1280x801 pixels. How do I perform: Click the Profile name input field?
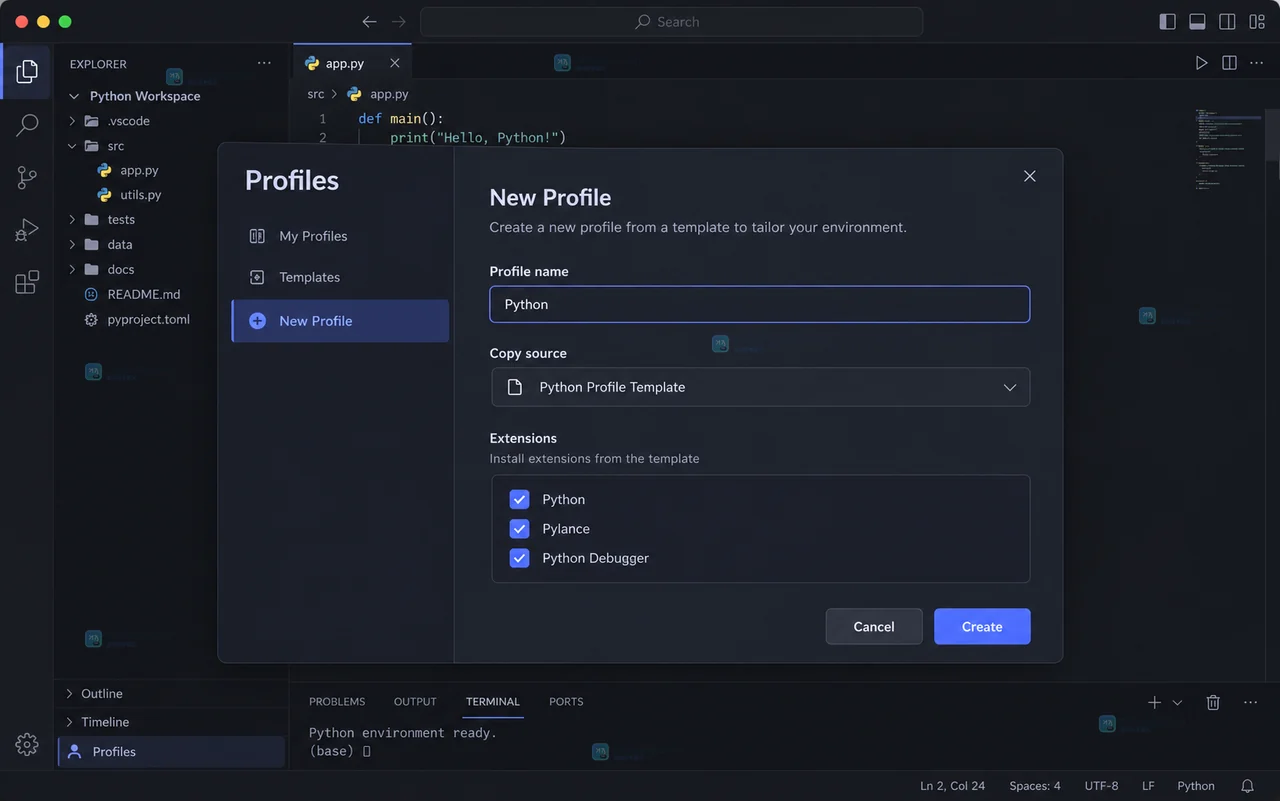(760, 304)
